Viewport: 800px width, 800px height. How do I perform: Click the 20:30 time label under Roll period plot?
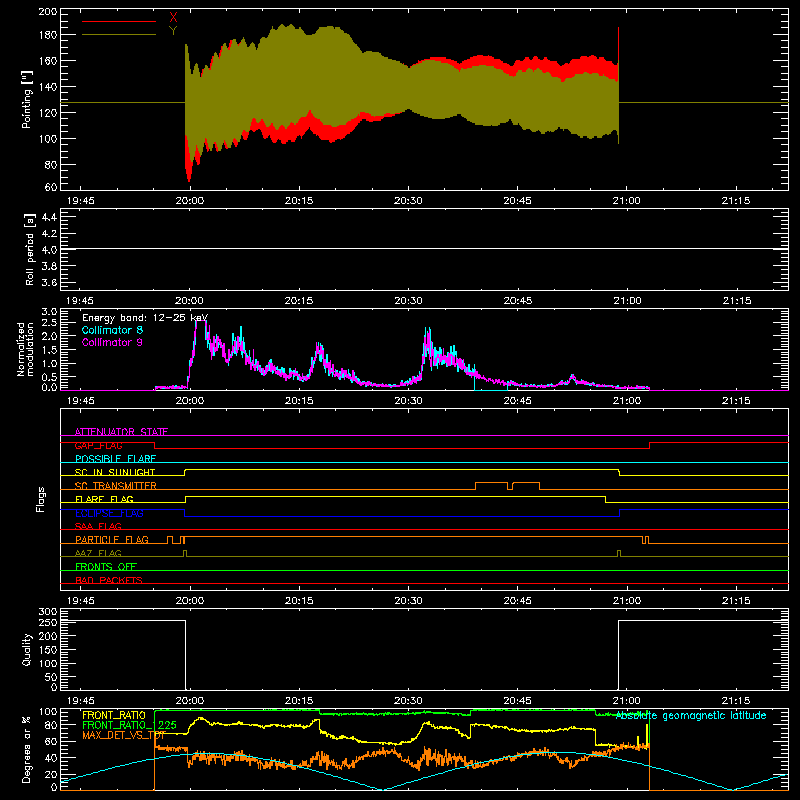pyautogui.click(x=408, y=301)
